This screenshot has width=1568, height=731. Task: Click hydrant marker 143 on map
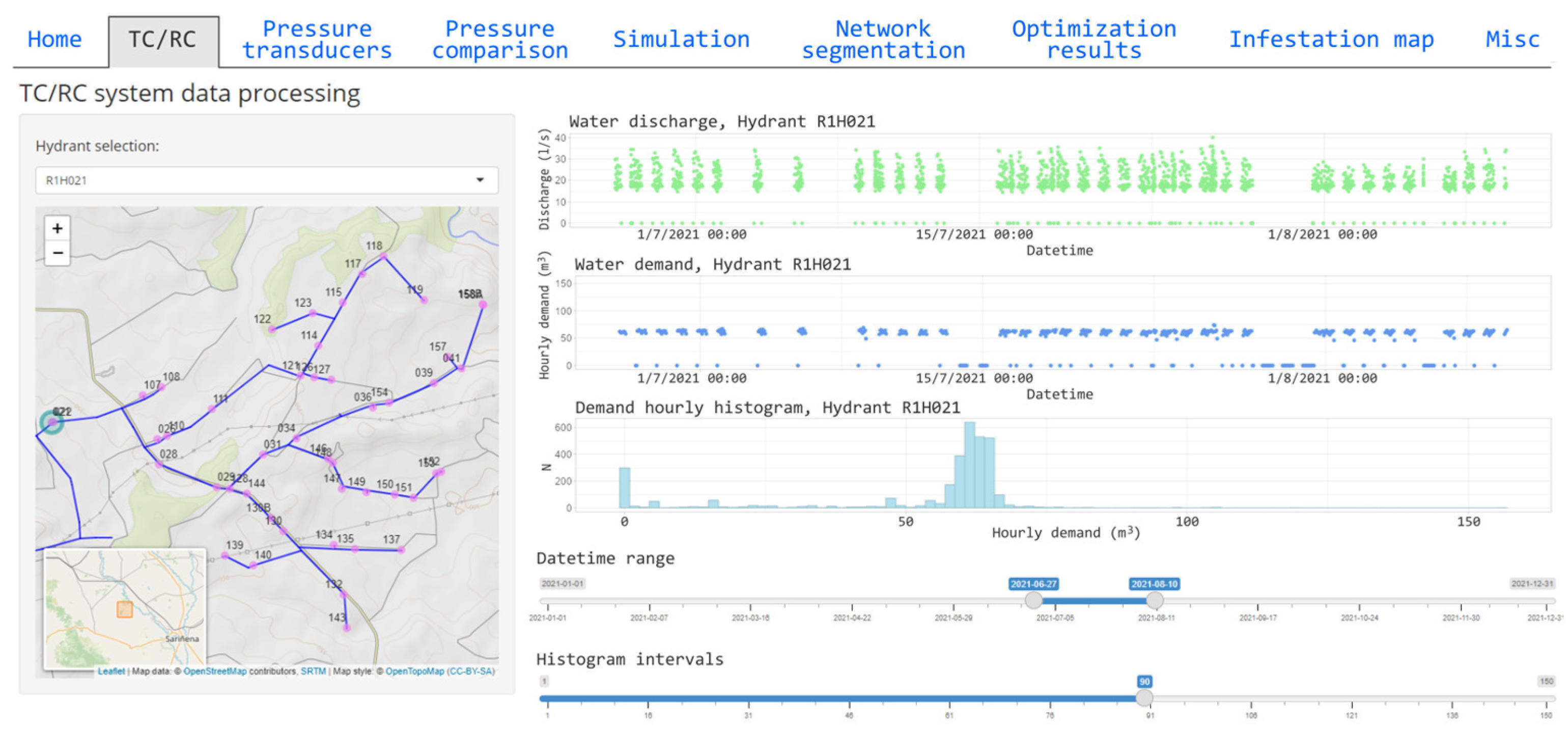tap(346, 628)
